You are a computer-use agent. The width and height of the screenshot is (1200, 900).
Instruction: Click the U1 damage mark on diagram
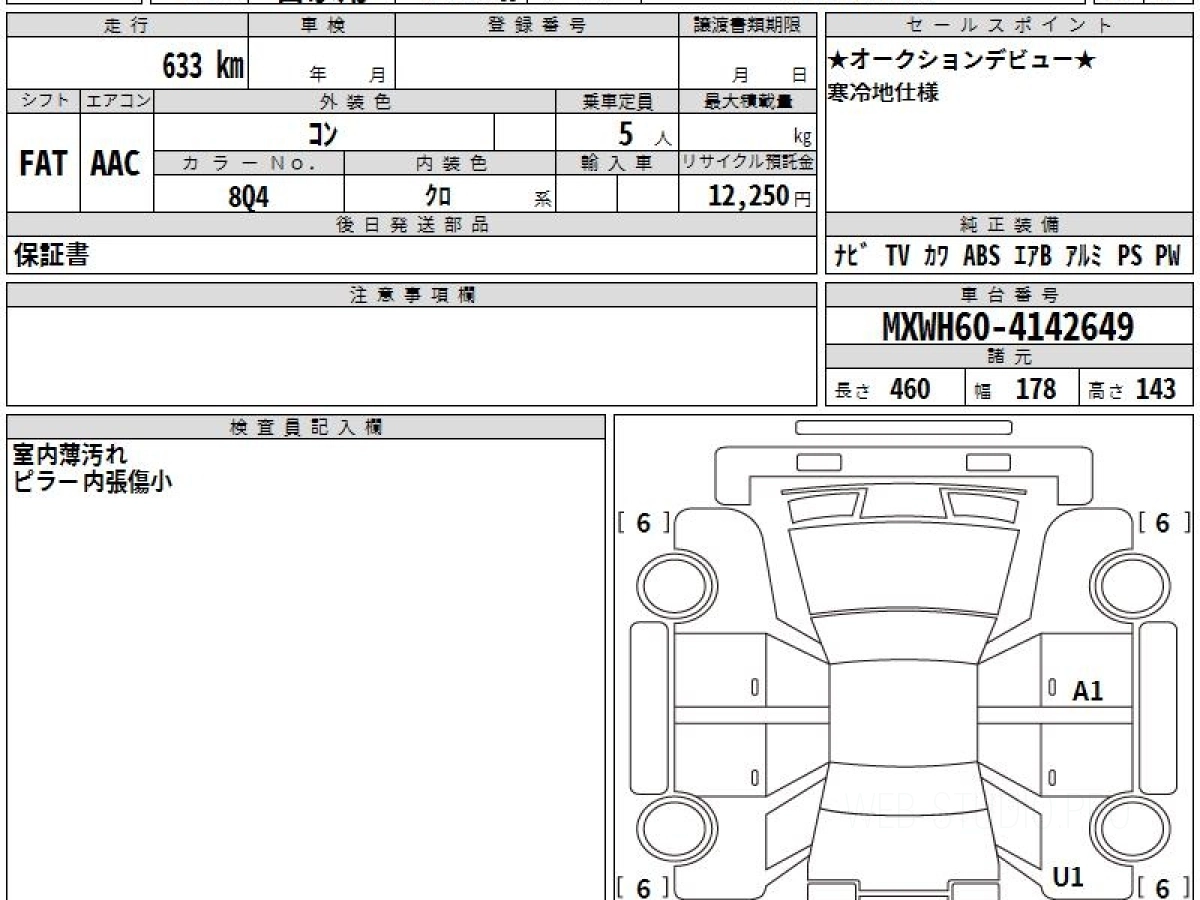(1068, 878)
